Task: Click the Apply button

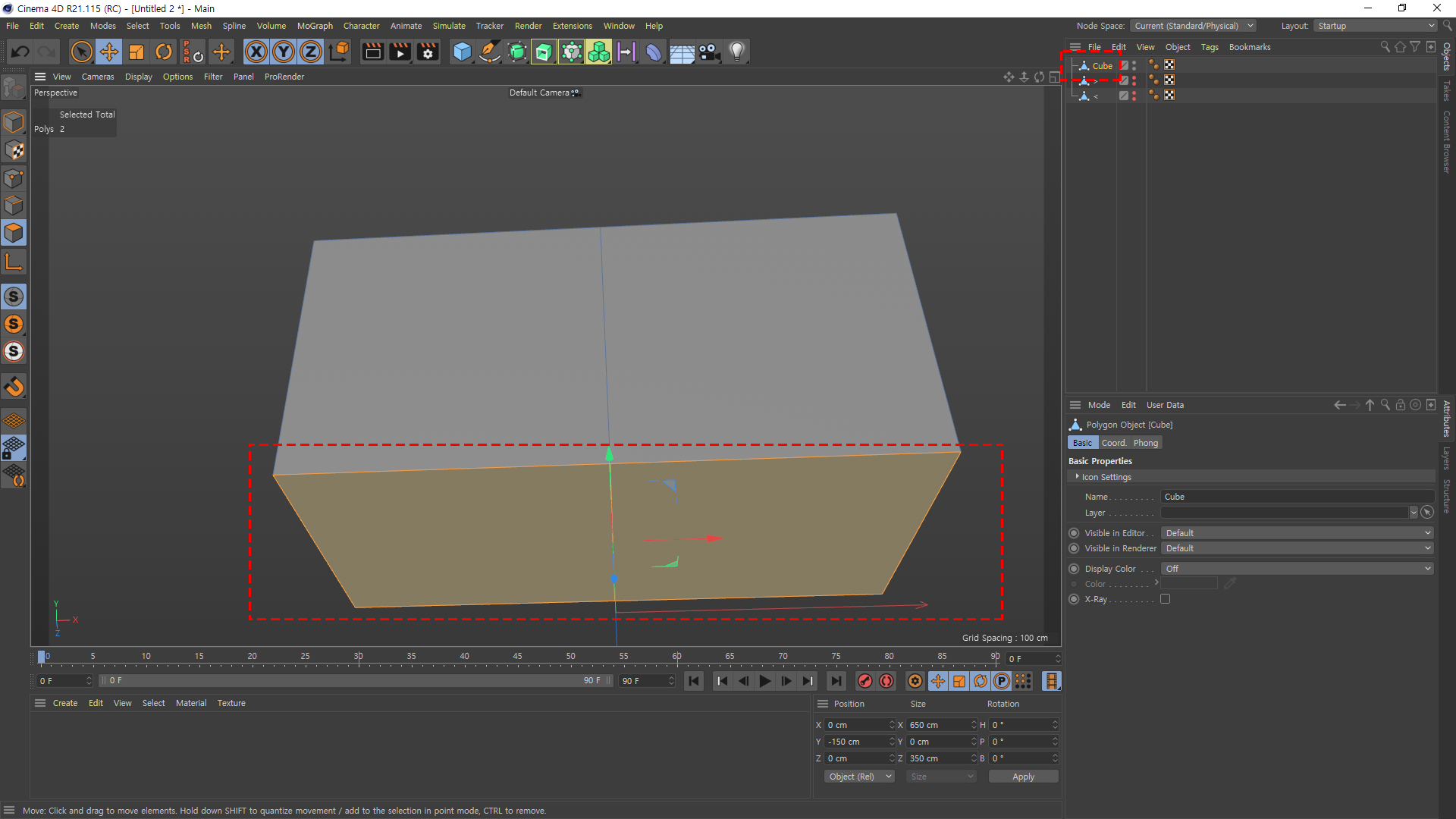Action: click(x=1023, y=777)
